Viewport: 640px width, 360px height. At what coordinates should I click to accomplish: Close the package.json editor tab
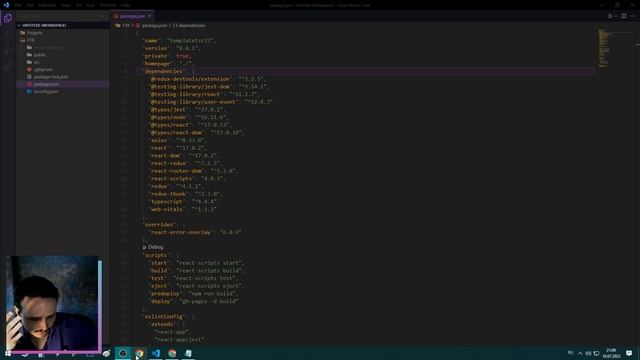pyautogui.click(x=149, y=16)
